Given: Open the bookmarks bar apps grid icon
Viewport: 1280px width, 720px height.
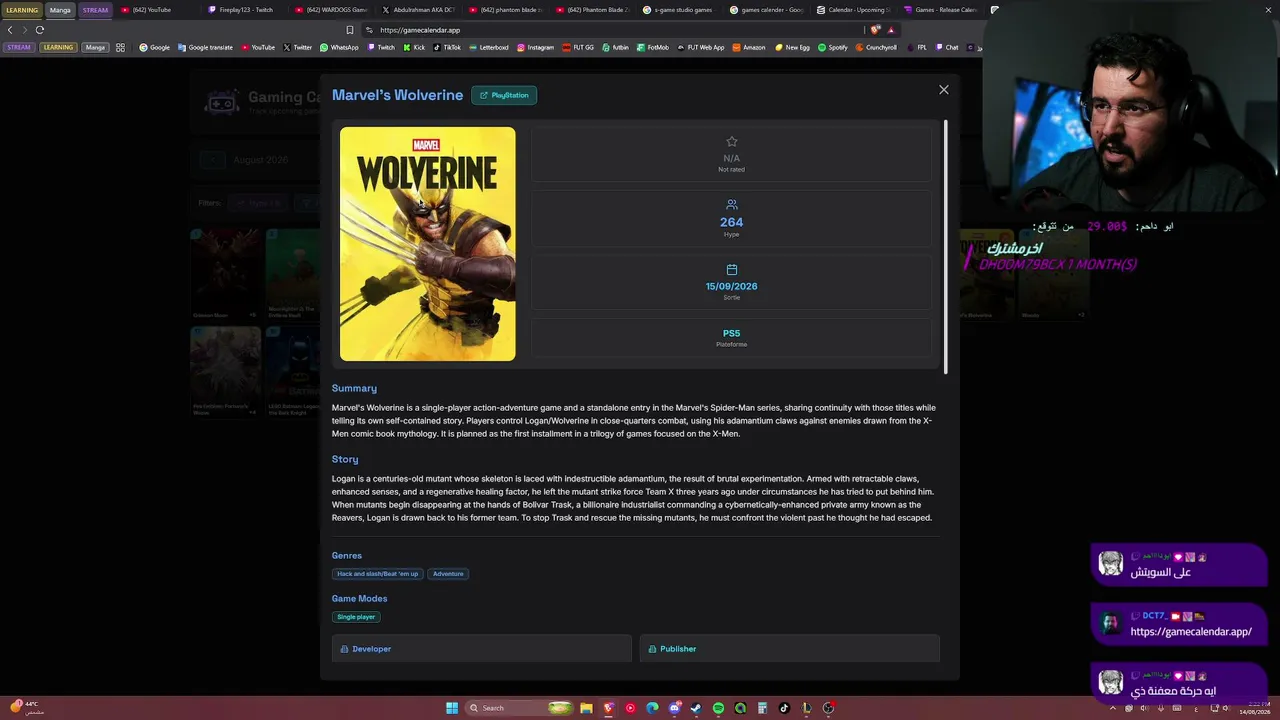Looking at the screenshot, I should pos(120,47).
